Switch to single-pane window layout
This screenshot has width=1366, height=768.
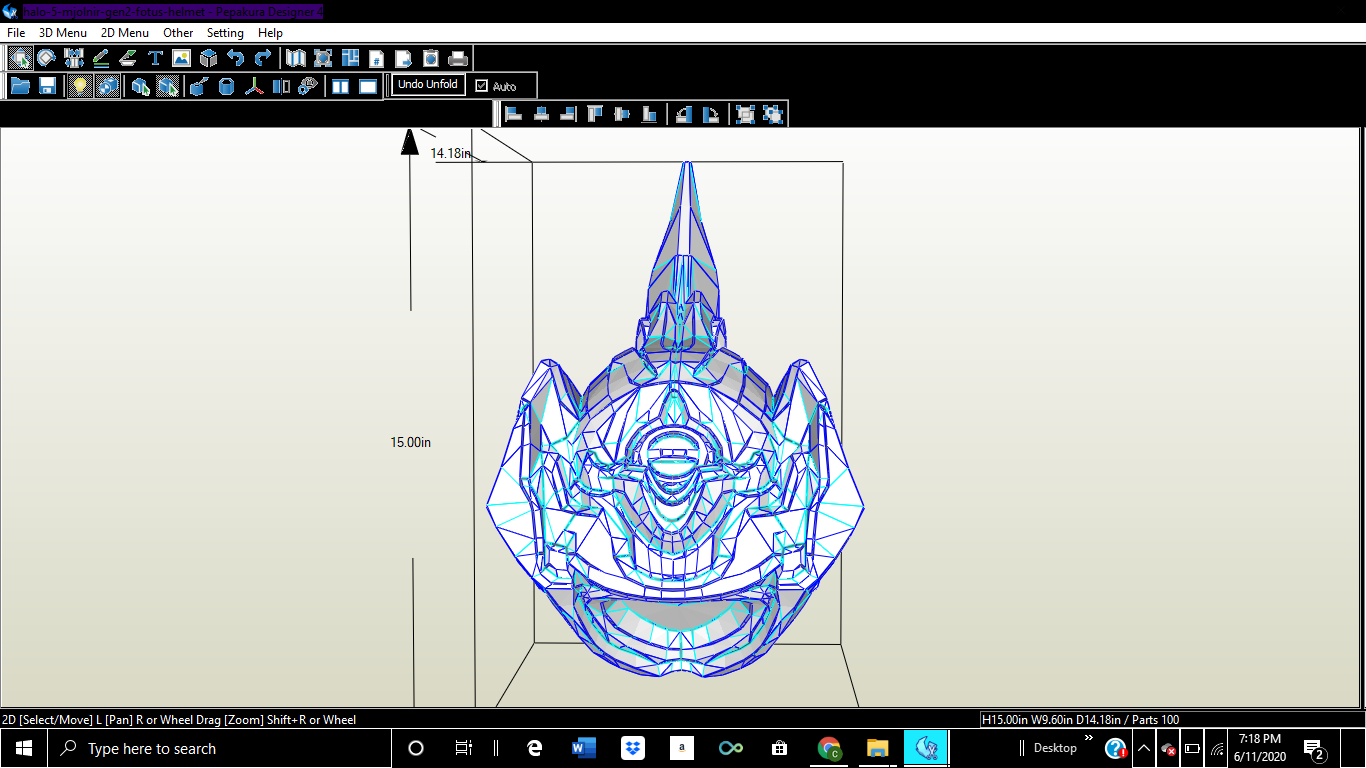tap(368, 86)
